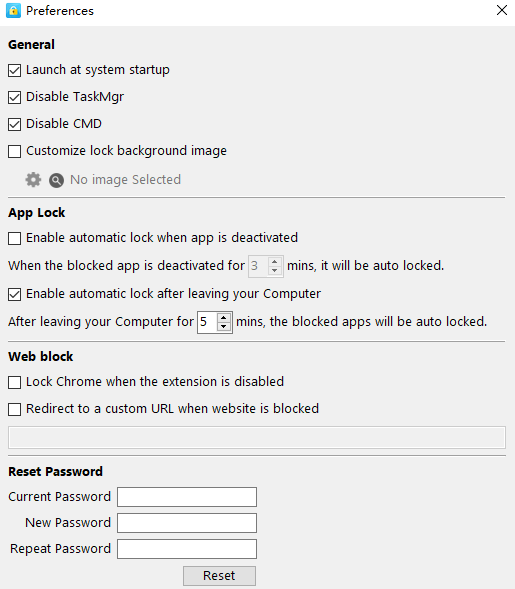
Task: Click the custom redirect URL text field
Action: (257, 437)
